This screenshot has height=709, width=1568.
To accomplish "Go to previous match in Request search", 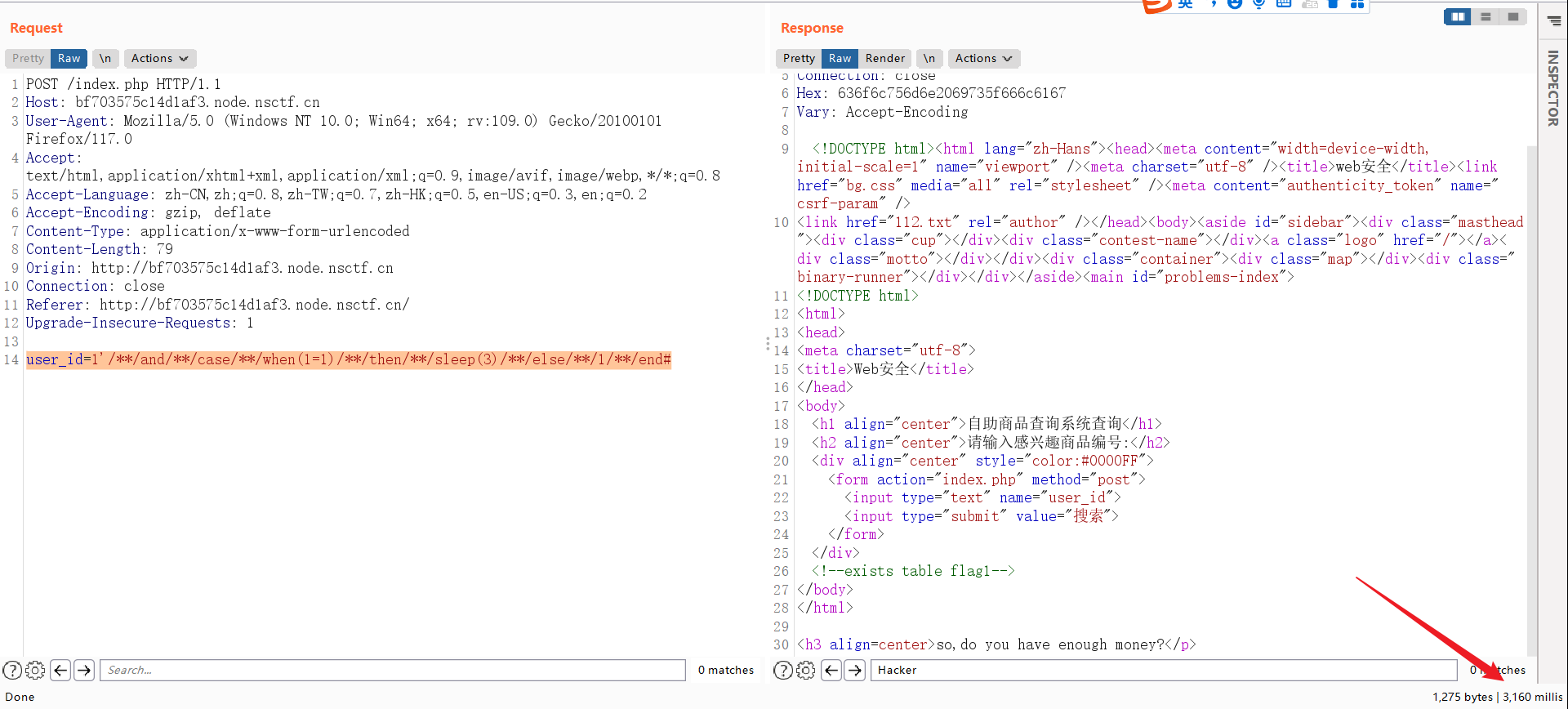I will point(60,671).
